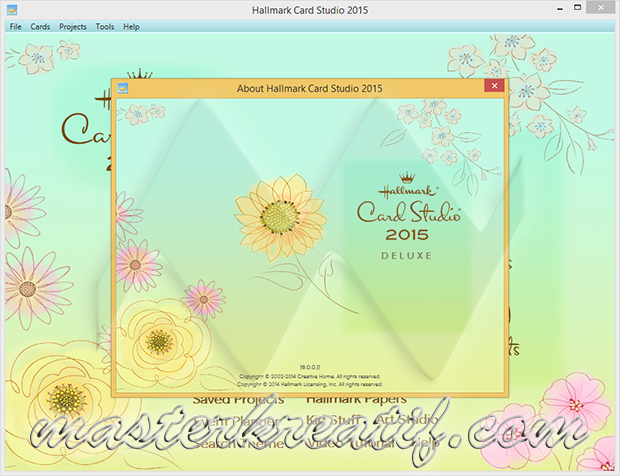Click the Creative Home copyright line
This screenshot has width=620, height=476.
coord(310,376)
